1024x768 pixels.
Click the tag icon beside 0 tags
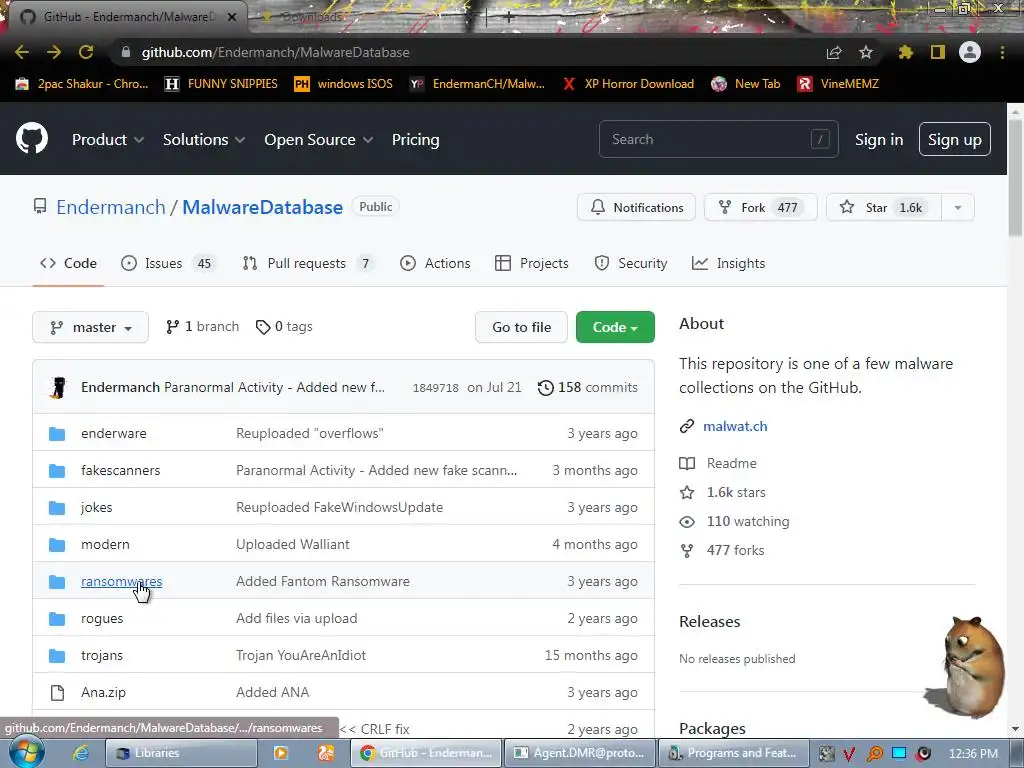click(x=263, y=327)
